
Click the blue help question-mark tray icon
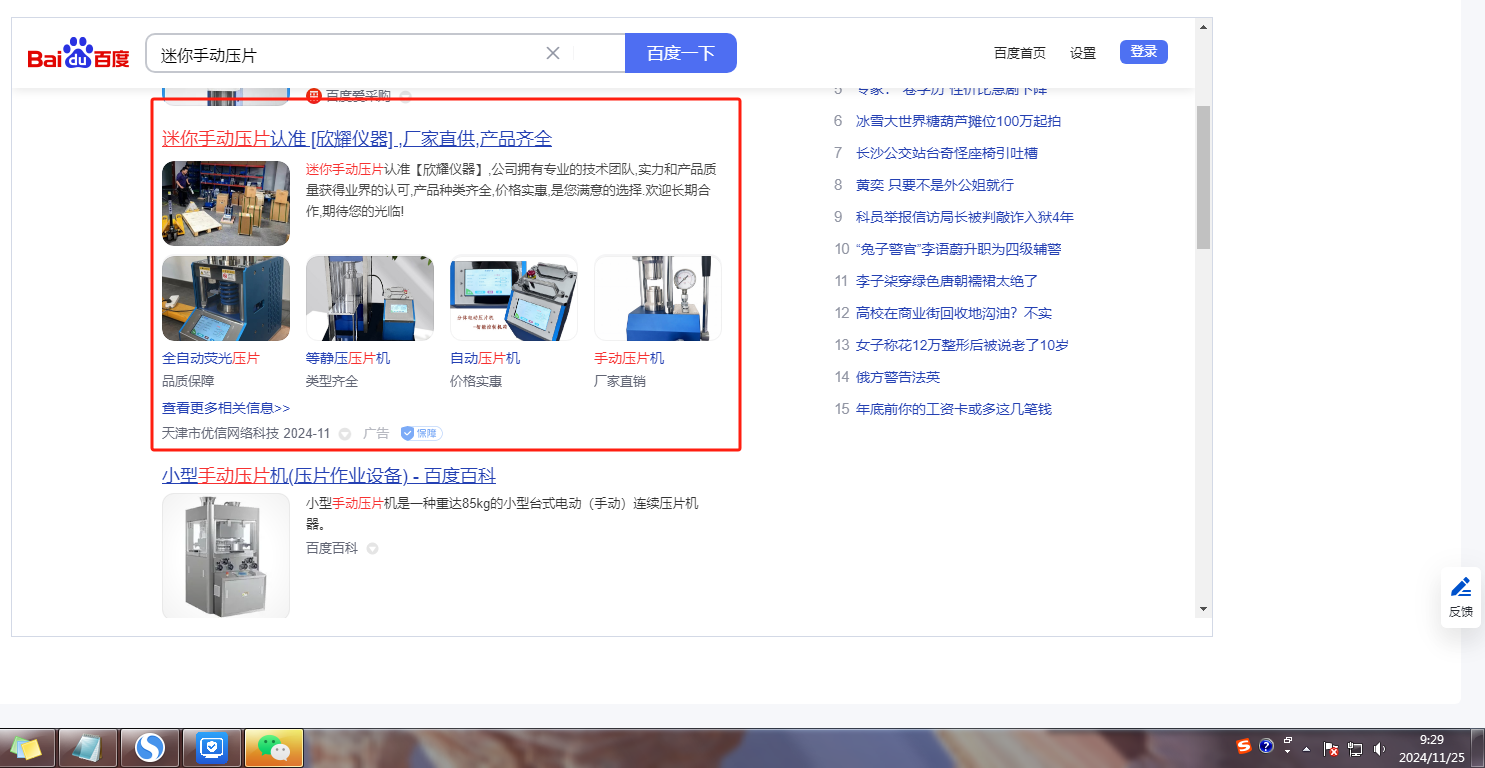(1266, 746)
